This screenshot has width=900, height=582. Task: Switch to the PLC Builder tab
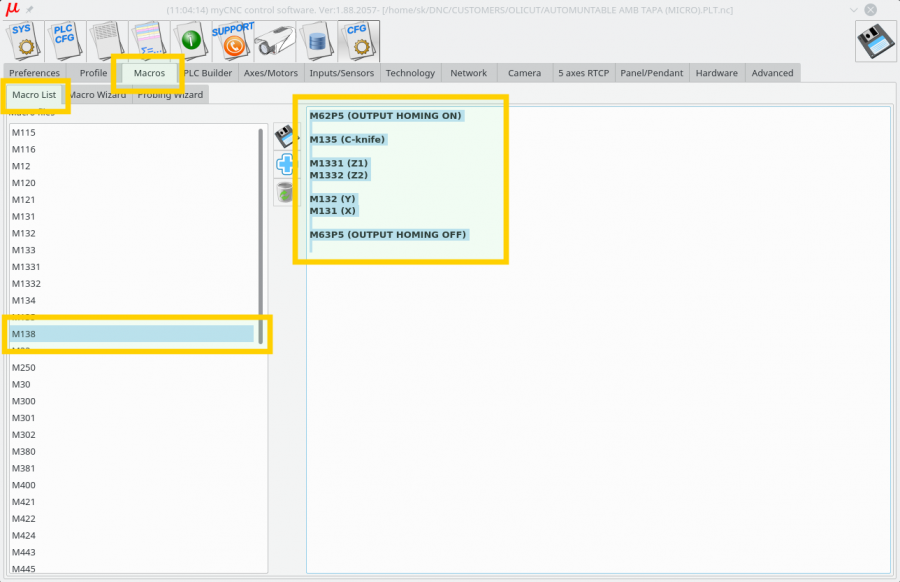pyautogui.click(x=208, y=73)
